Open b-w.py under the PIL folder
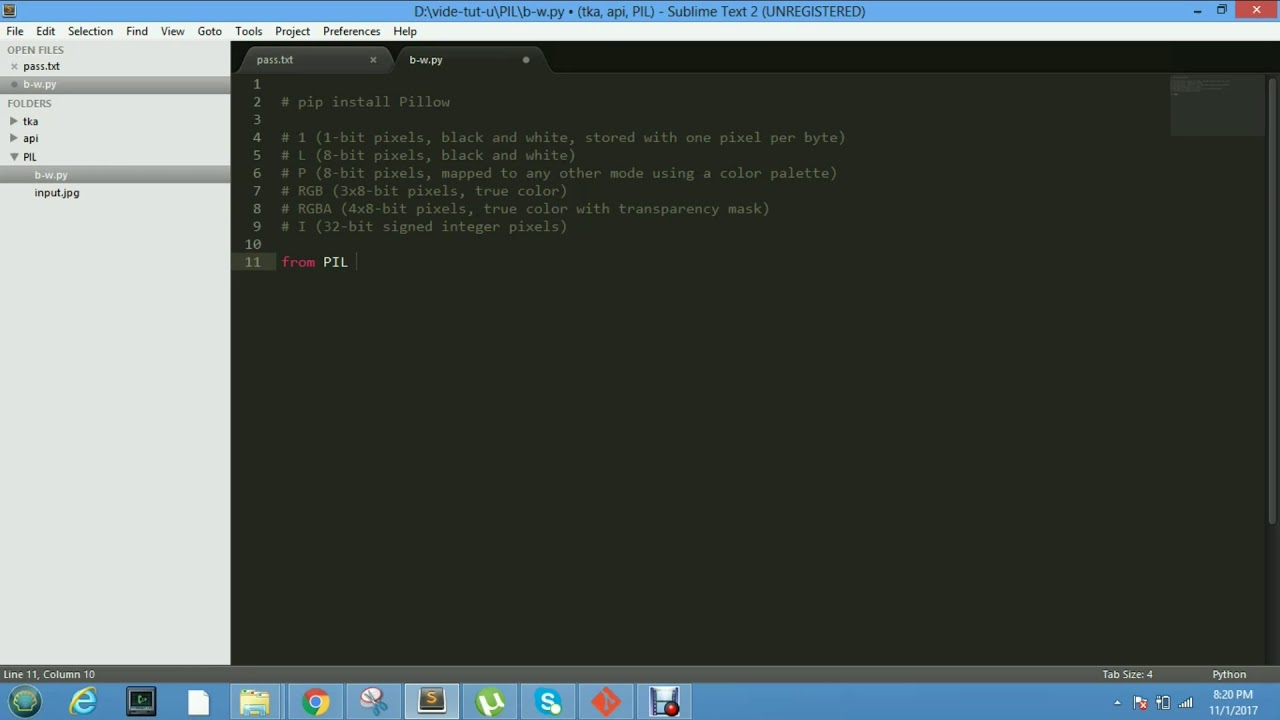The image size is (1280, 720). [51, 175]
